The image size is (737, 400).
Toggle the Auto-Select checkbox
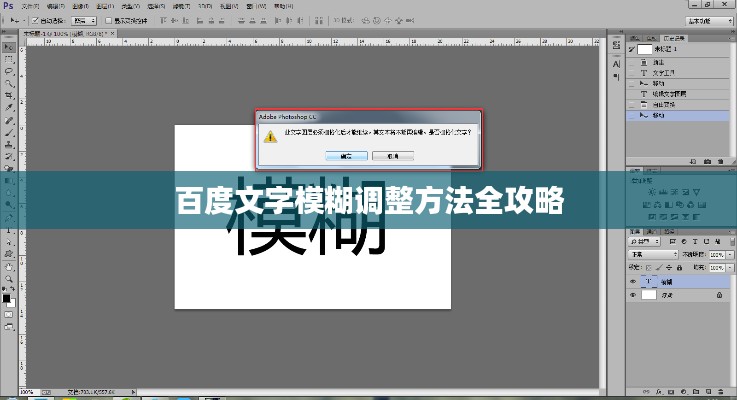[x=34, y=20]
